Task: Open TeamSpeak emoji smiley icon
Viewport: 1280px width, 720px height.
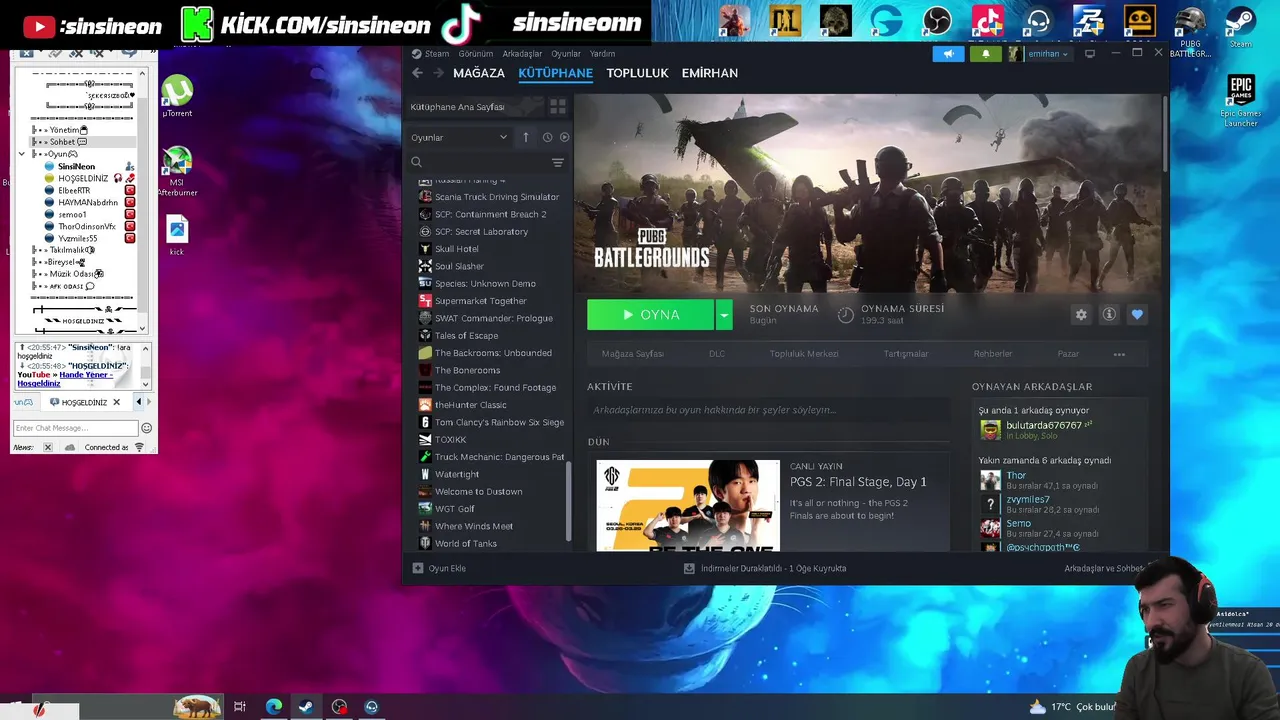Action: click(146, 428)
